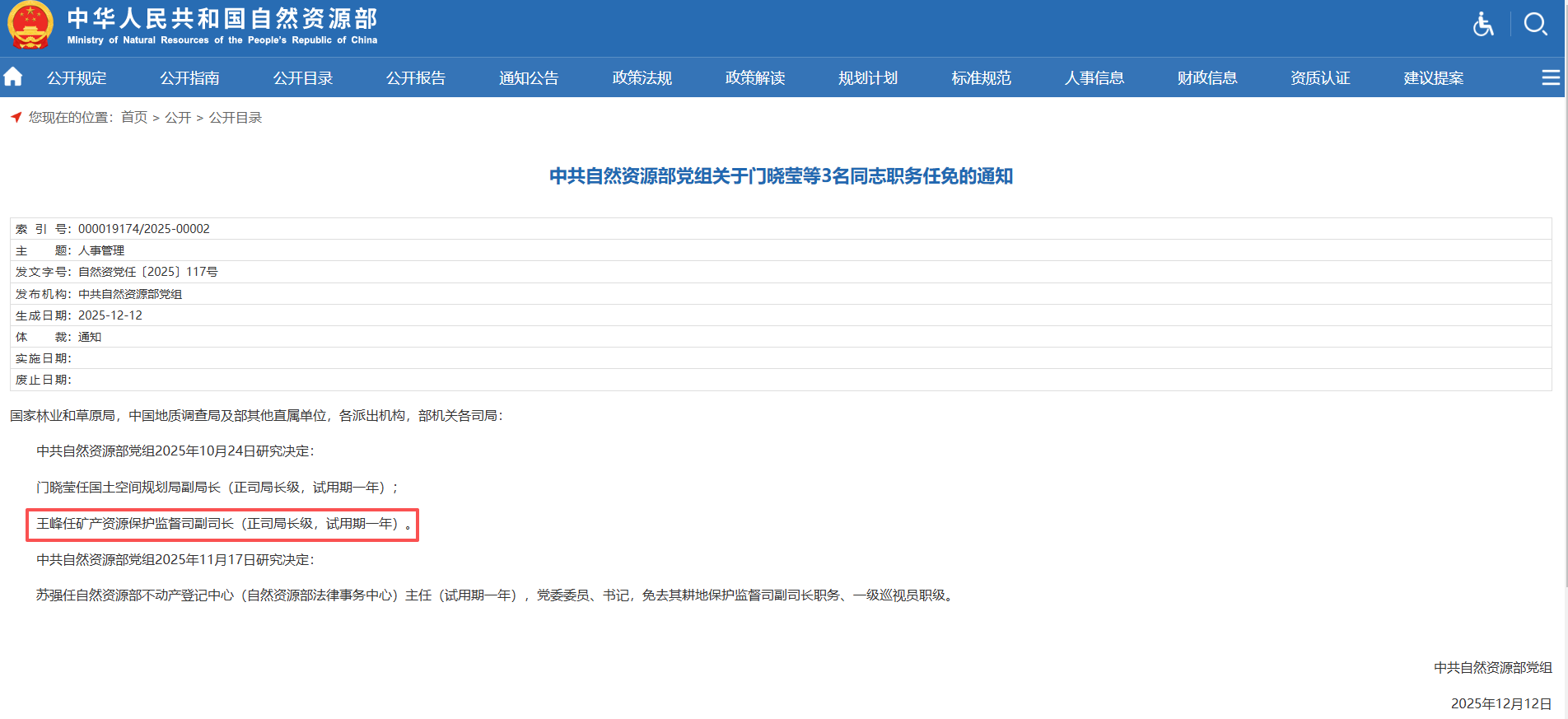The image size is (1568, 719).
Task: Click 财政信息 in the navigation bar
Action: pyautogui.click(x=1207, y=78)
